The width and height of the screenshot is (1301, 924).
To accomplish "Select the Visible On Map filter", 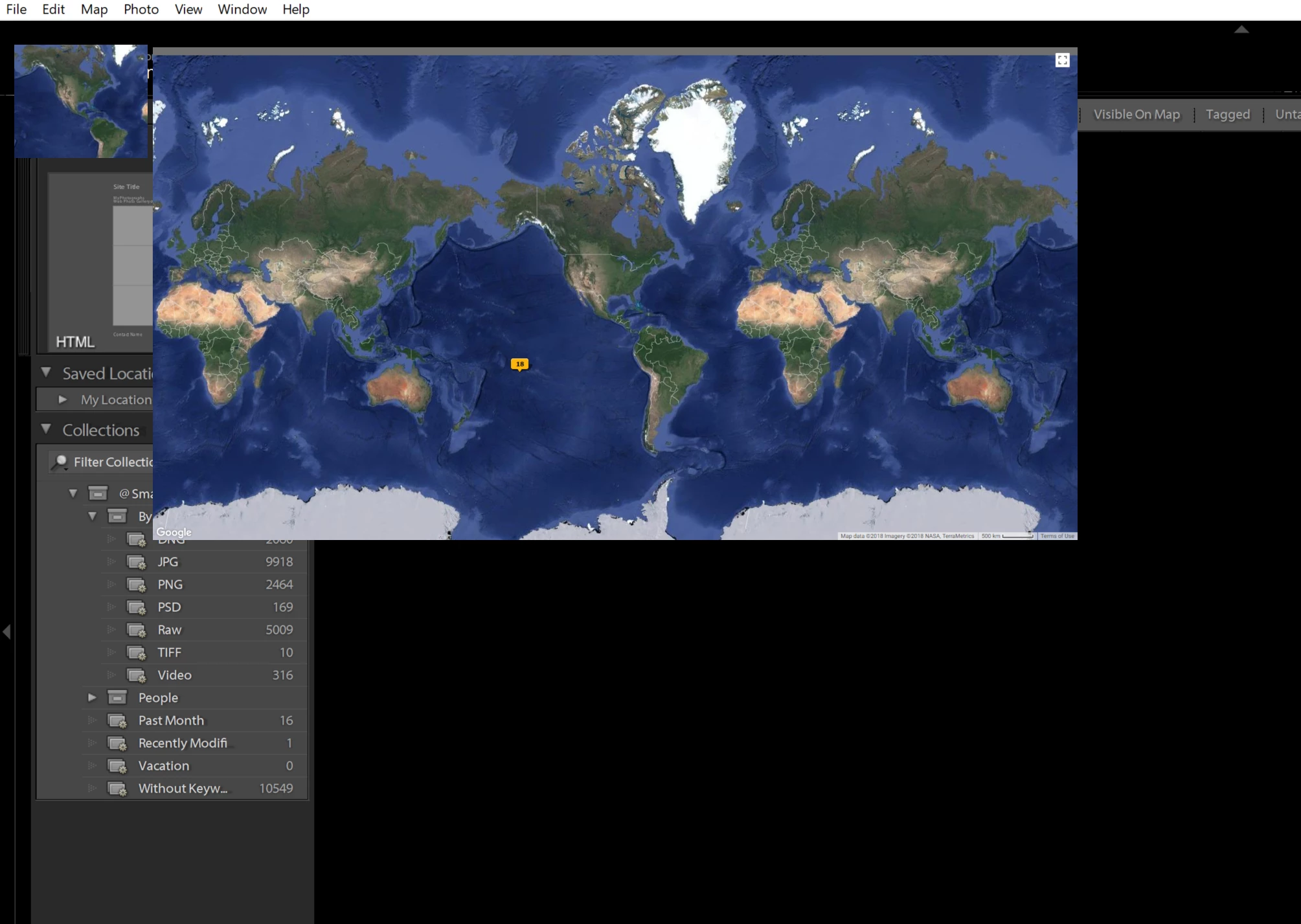I will (x=1136, y=115).
